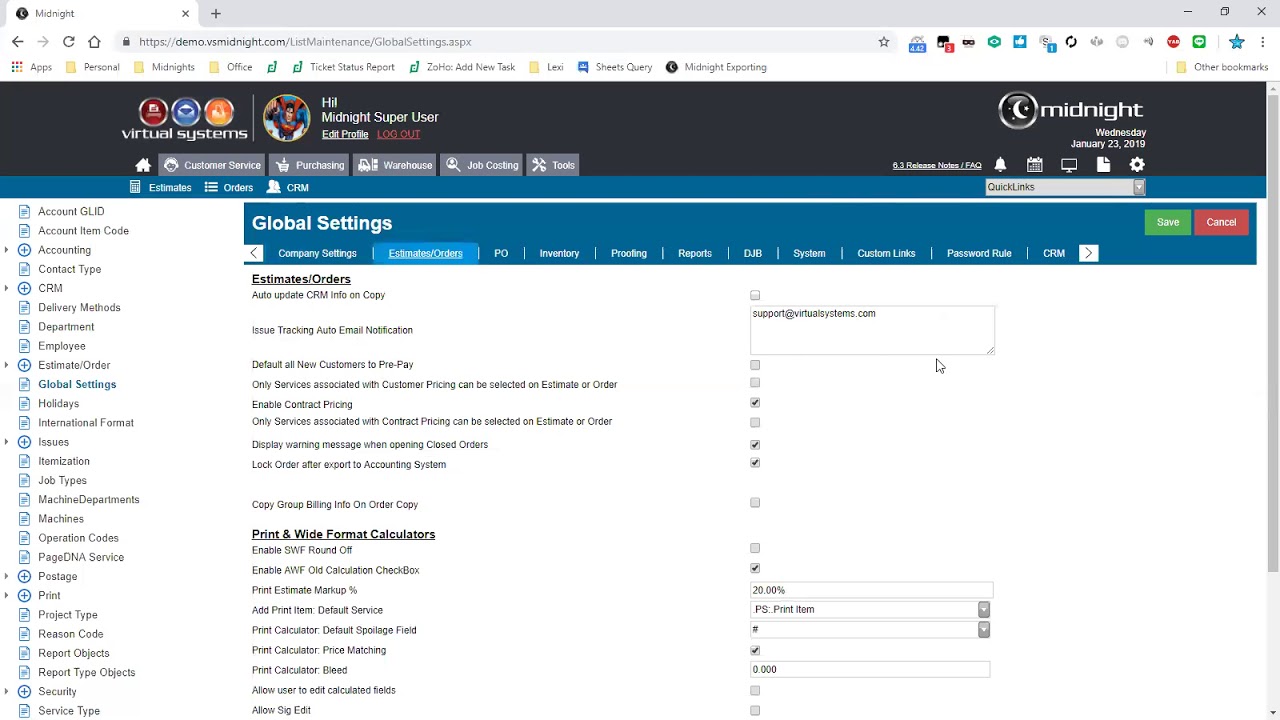Screen dimensions: 1280x720
Task: Open the Warehouse menu
Action: point(396,165)
